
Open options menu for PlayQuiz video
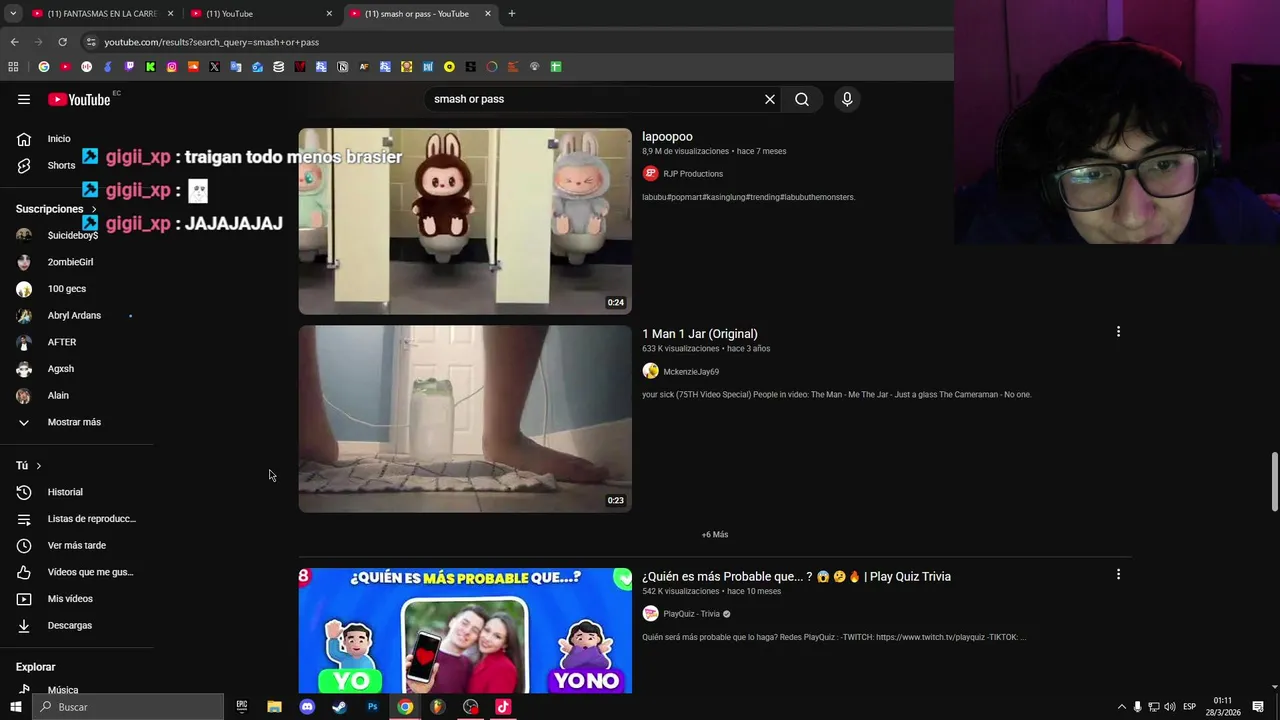[x=1118, y=575]
